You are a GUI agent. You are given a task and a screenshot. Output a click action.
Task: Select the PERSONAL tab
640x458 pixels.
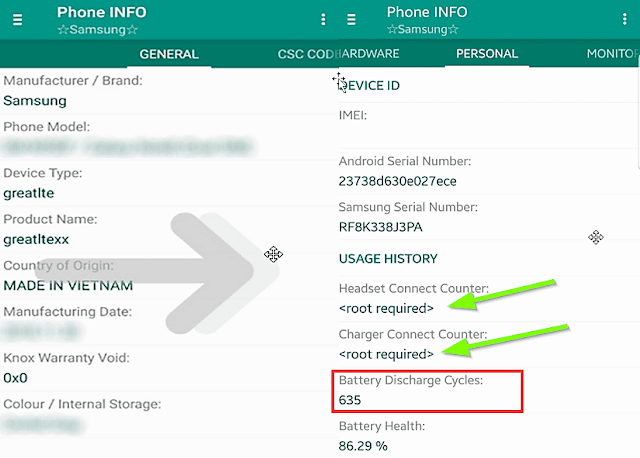click(487, 53)
